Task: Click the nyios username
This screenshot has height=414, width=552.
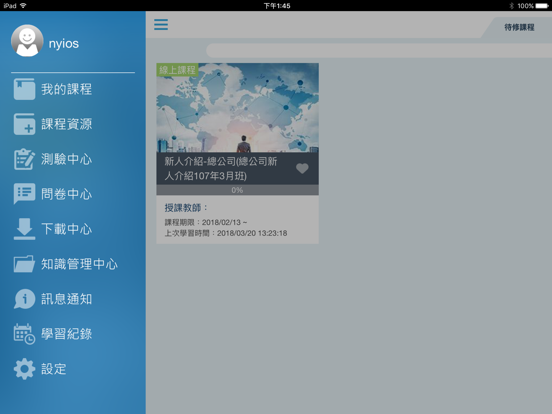Action: [x=64, y=44]
